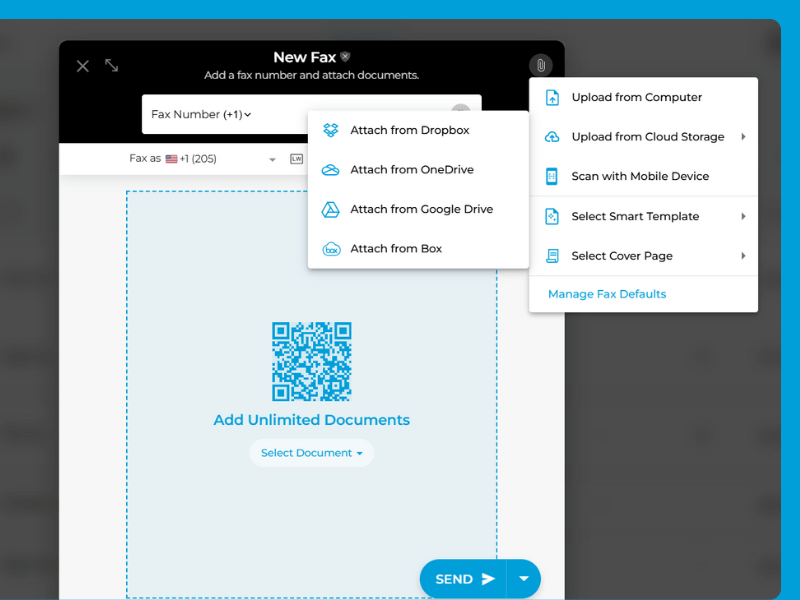The image size is (800, 600).
Task: Open the SEND options dropdown arrow
Action: (x=523, y=579)
